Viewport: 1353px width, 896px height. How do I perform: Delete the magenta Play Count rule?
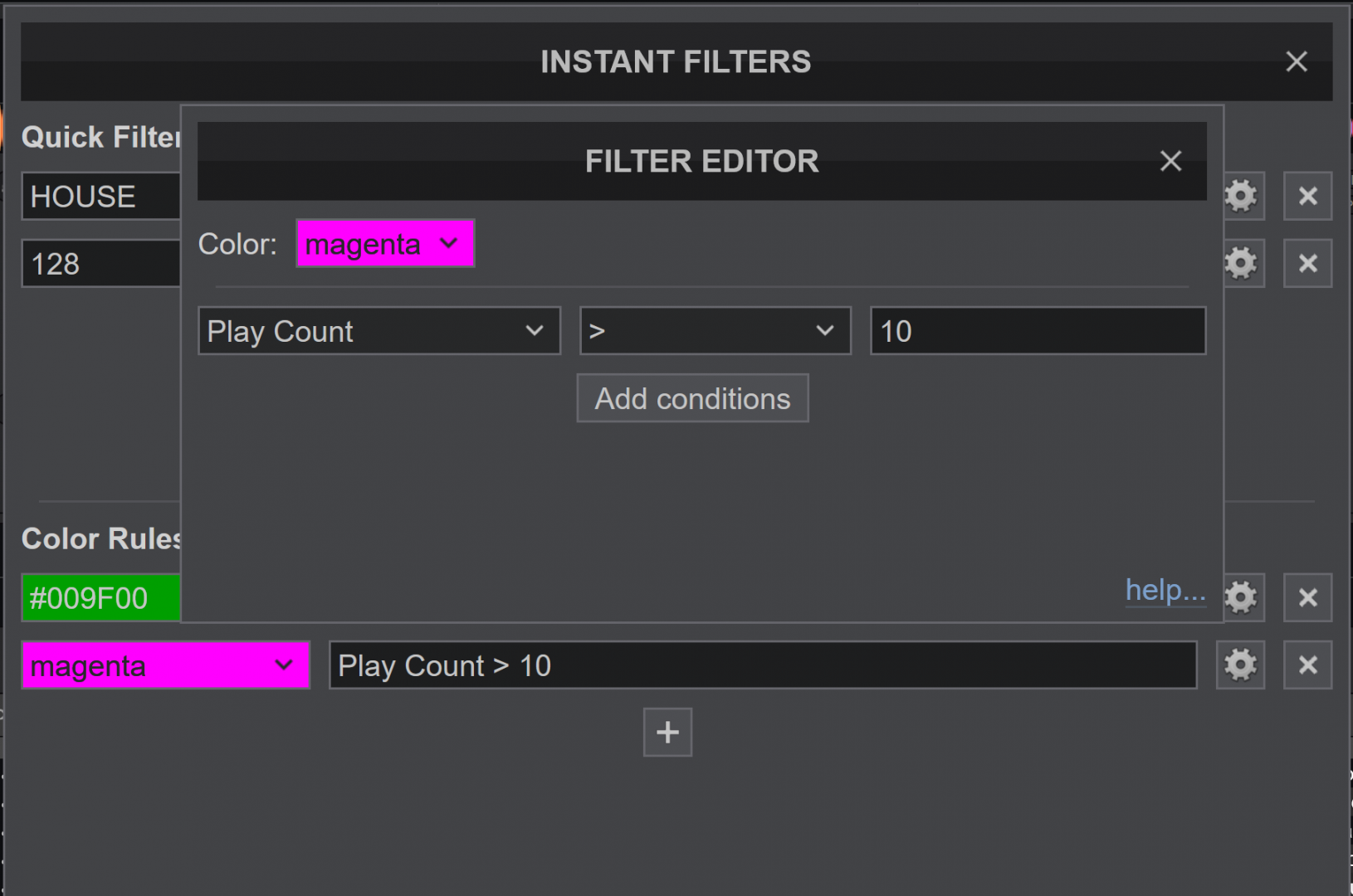coord(1307,665)
